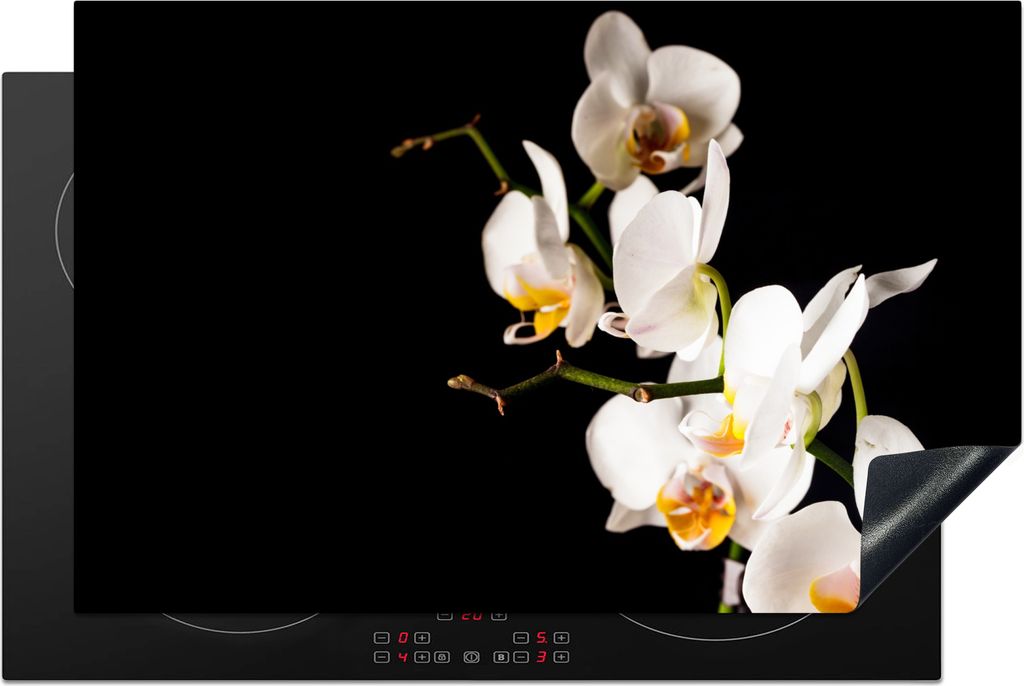
Task: Tap the plus button beside the 5 display
Action: tap(561, 638)
